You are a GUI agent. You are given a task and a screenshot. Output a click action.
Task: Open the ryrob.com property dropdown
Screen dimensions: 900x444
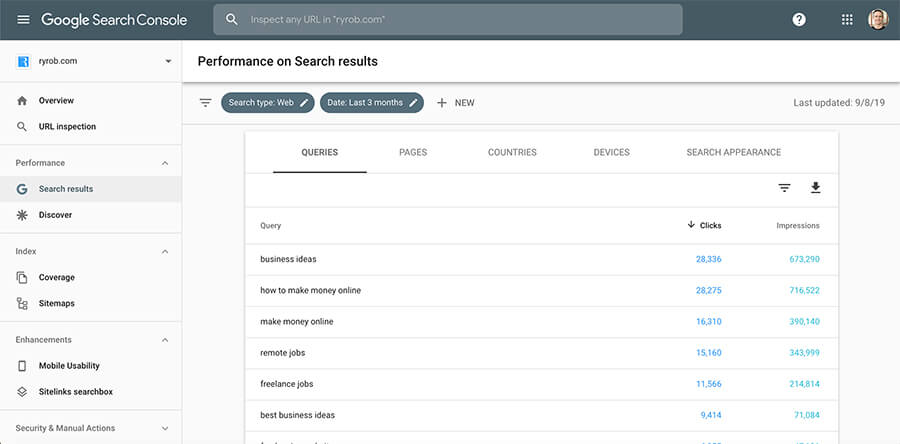click(x=168, y=61)
